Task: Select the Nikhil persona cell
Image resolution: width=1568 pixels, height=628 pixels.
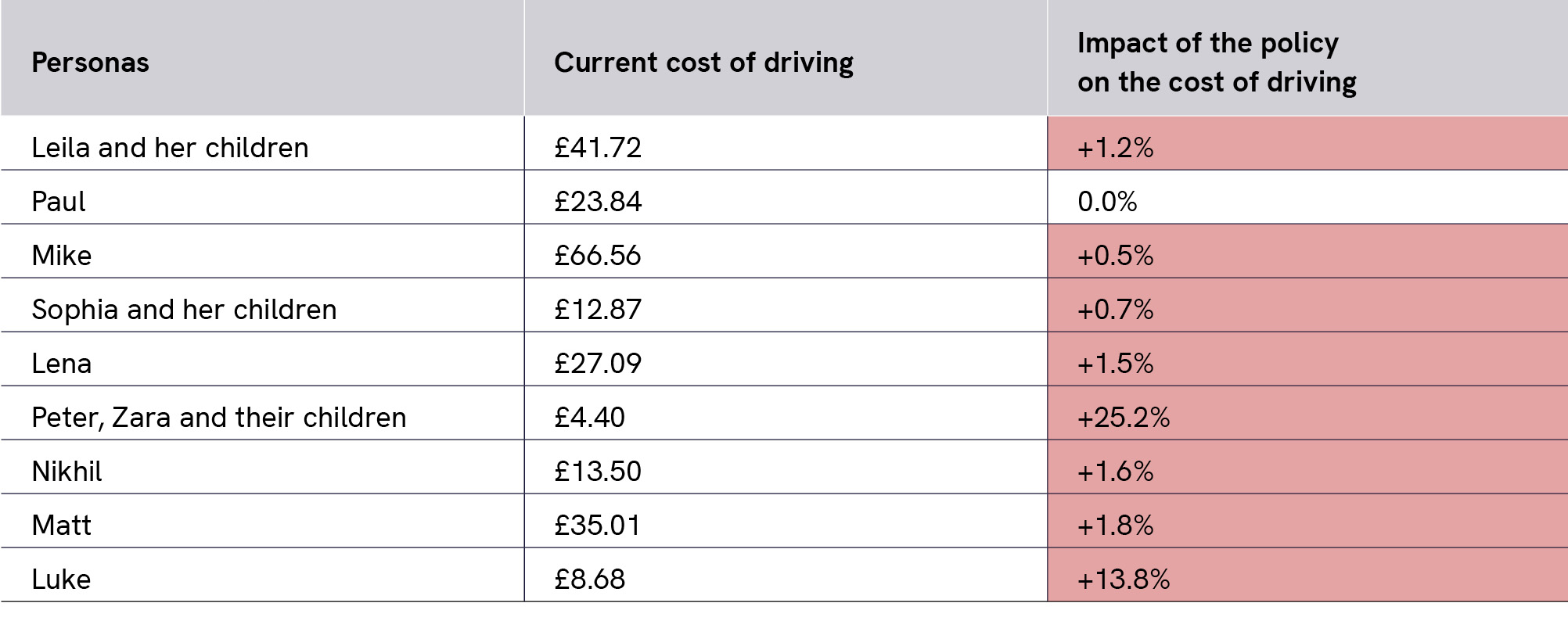Action: click(x=67, y=472)
